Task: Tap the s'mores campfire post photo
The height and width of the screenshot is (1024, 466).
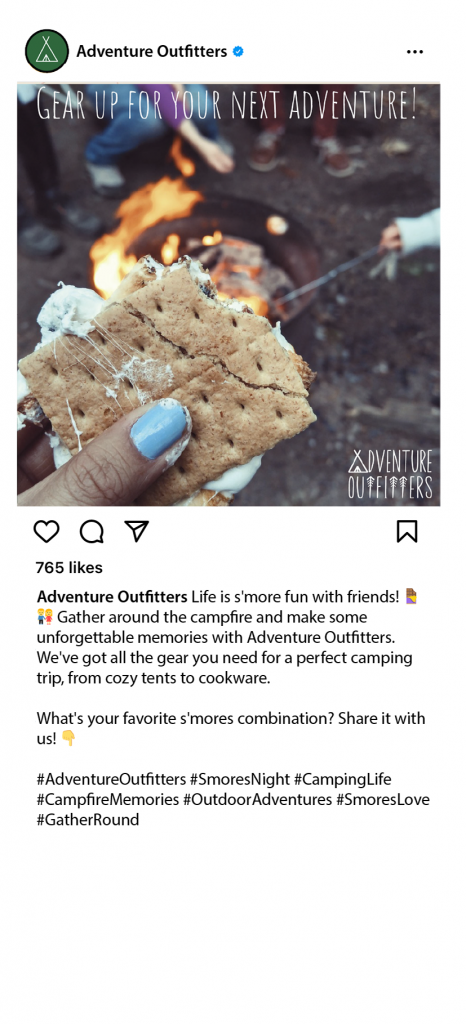Action: coord(228,294)
